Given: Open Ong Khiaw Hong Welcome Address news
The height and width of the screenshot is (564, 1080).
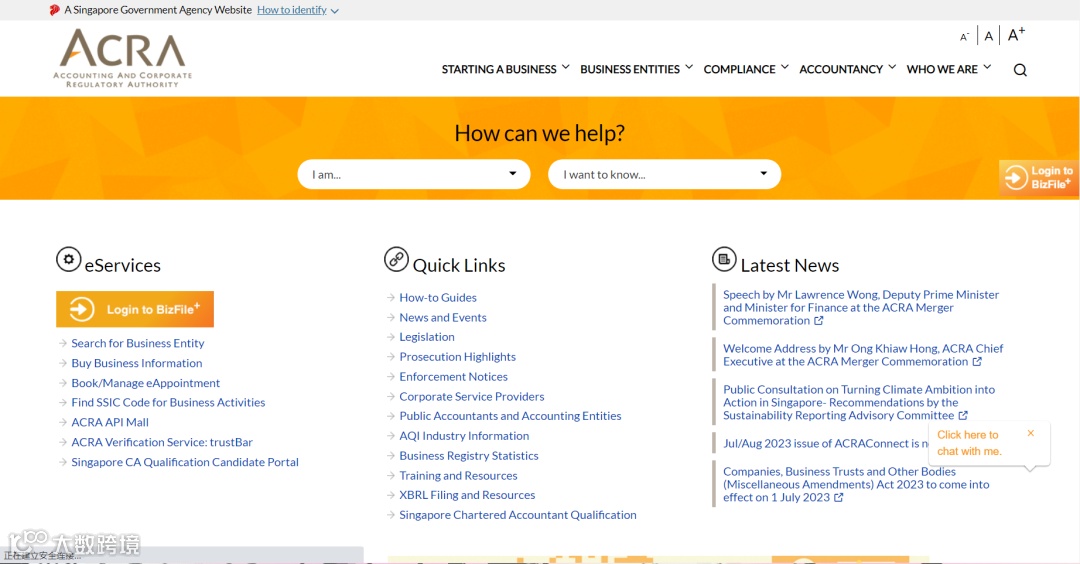Looking at the screenshot, I should point(863,355).
